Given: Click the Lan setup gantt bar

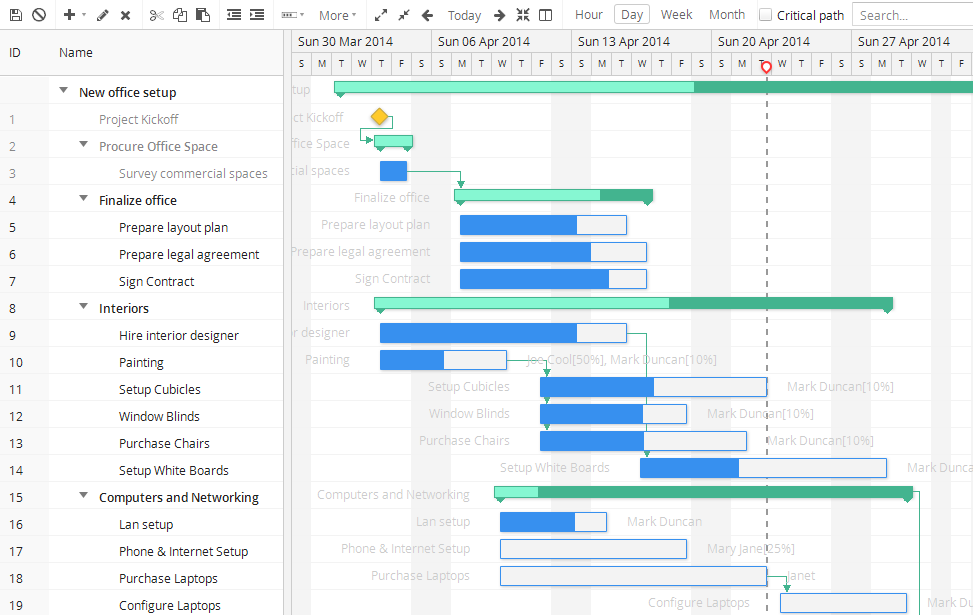Looking at the screenshot, I should click(554, 522).
